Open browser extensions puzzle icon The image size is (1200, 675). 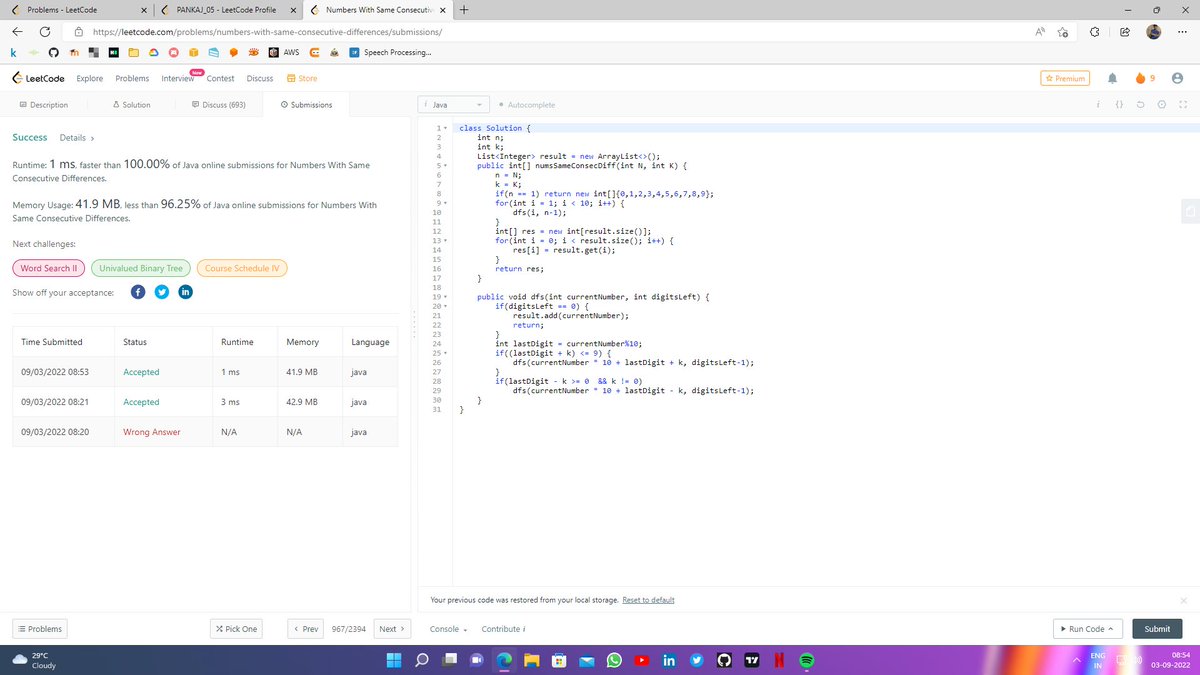1094,32
